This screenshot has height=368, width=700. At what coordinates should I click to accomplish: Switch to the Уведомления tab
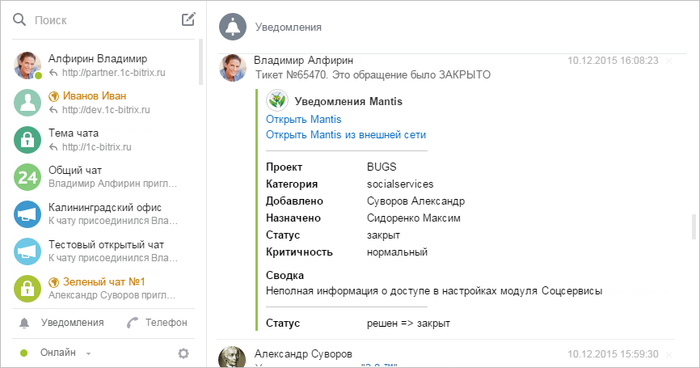tap(62, 322)
